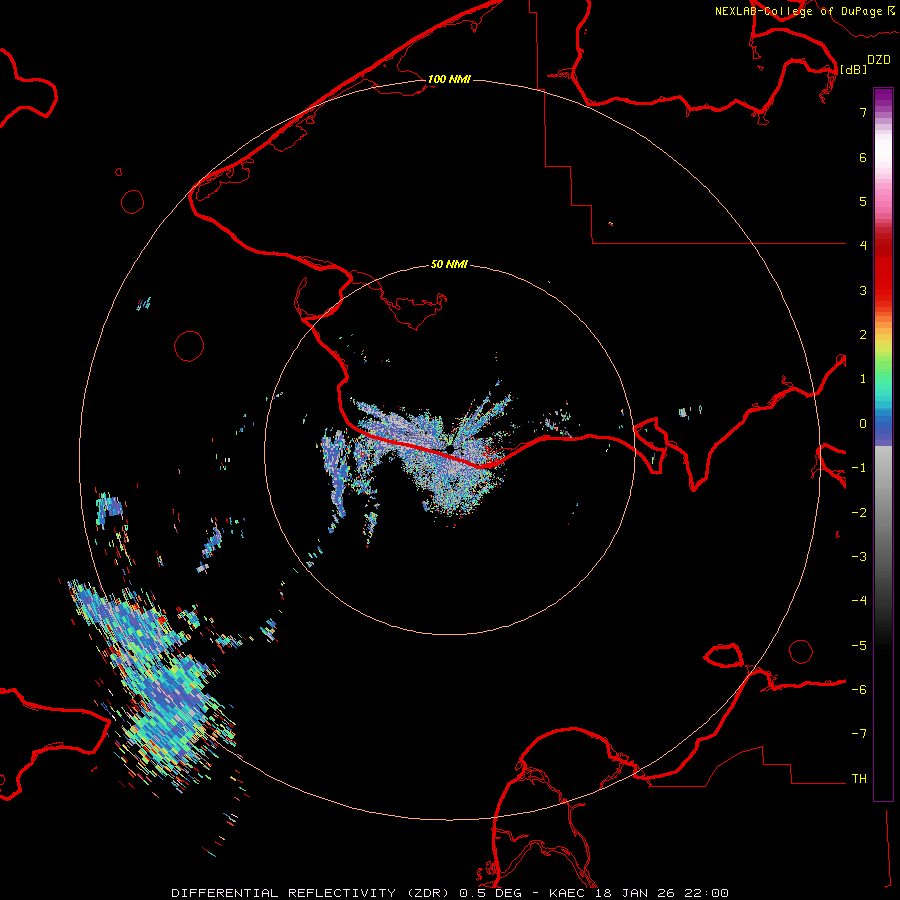Click the "100 NMI" range ring label
This screenshot has height=900, width=900.
coord(449,79)
